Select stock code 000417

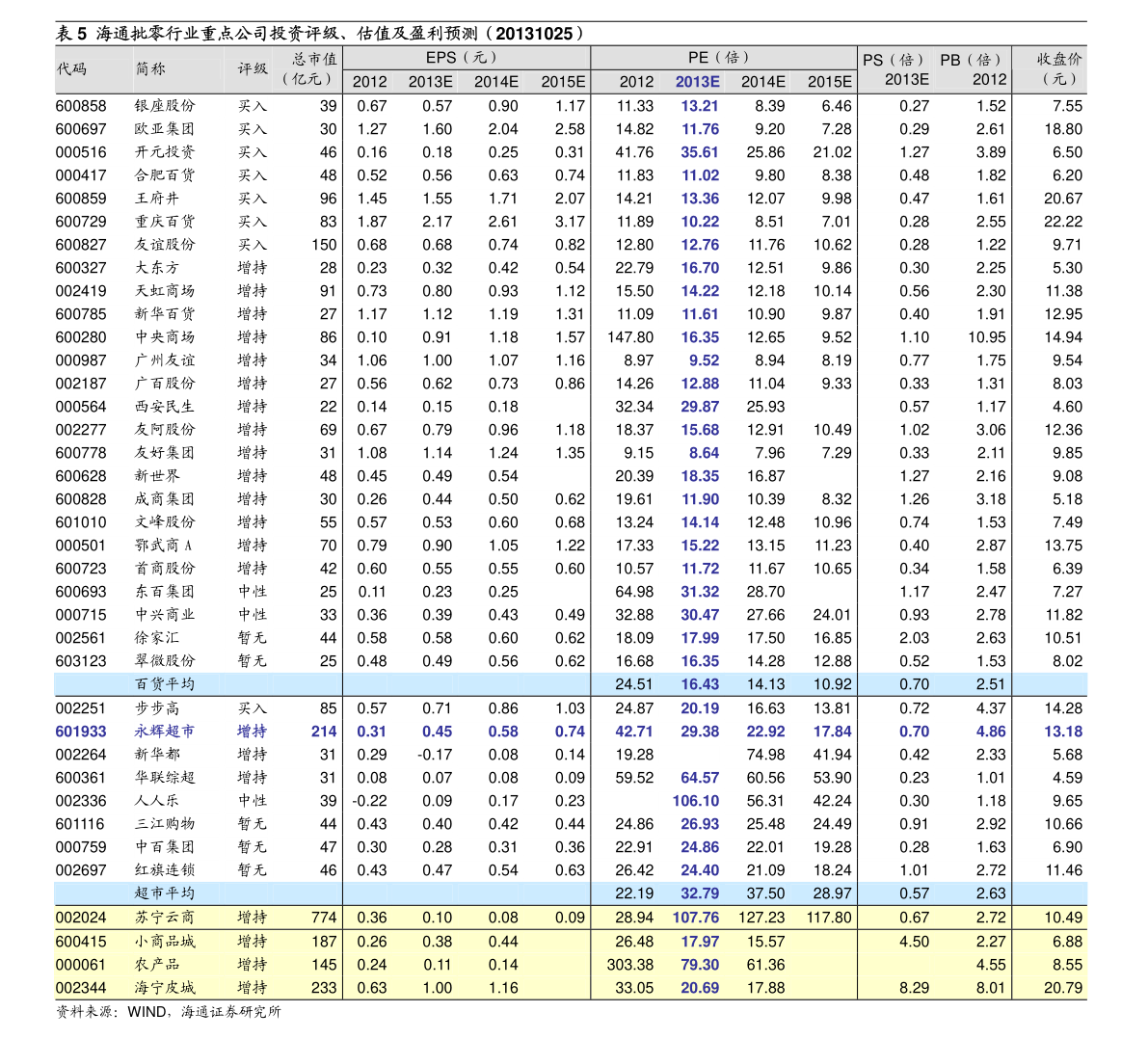pyautogui.click(x=81, y=175)
